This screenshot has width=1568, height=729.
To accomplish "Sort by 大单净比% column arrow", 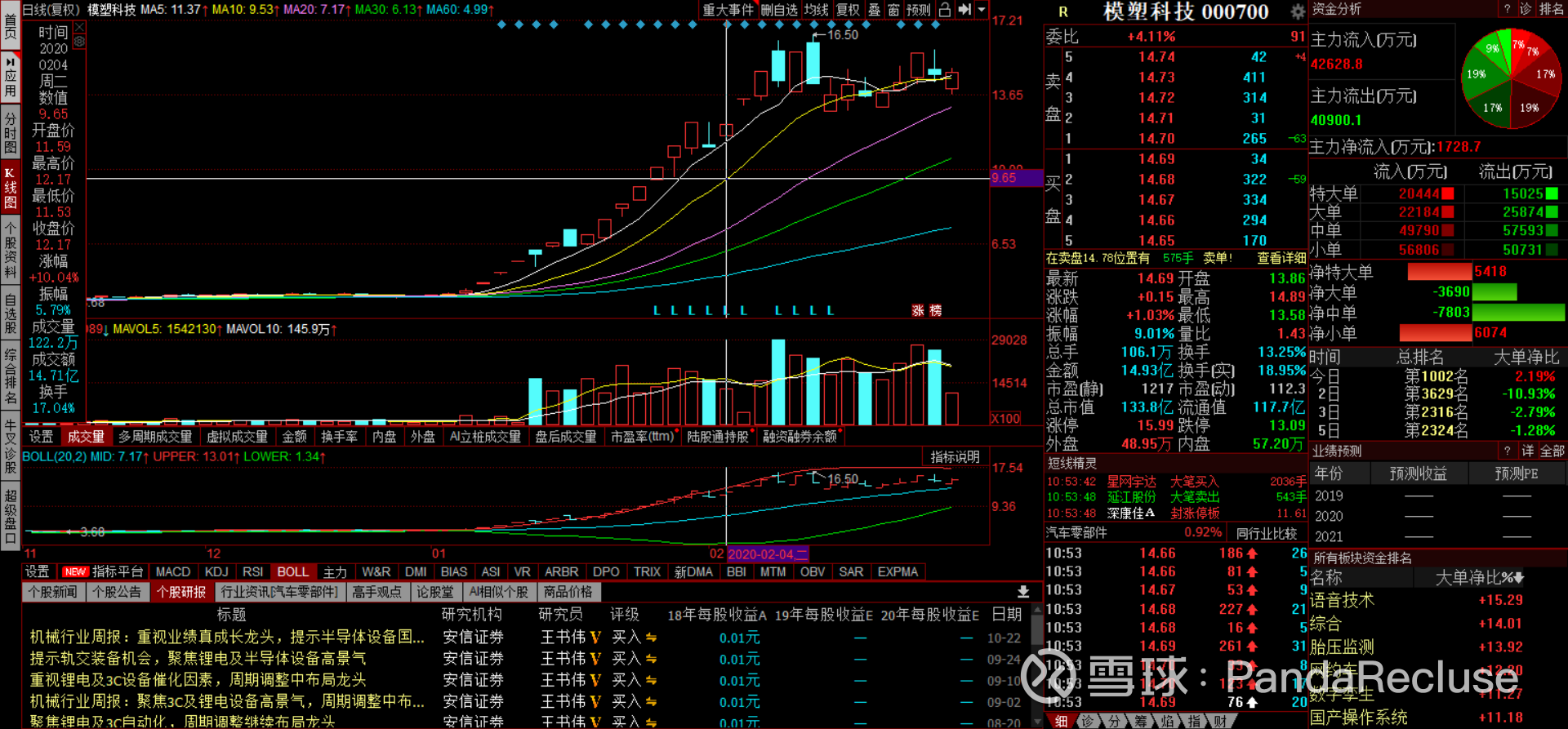I will point(1519,578).
